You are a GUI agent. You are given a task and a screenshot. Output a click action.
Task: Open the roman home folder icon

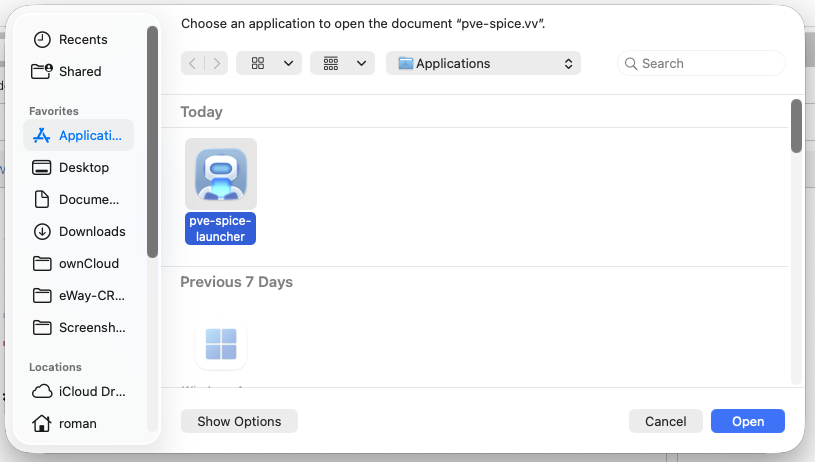coord(42,423)
